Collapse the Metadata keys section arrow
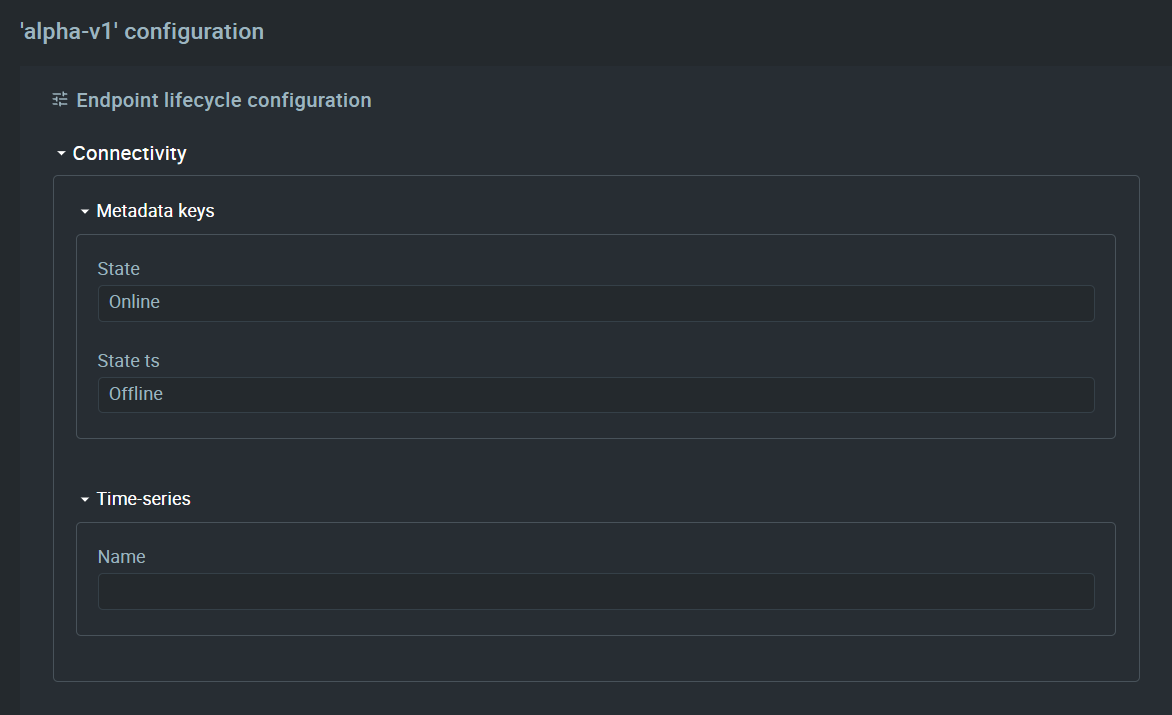The width and height of the screenshot is (1172, 715). click(x=84, y=211)
